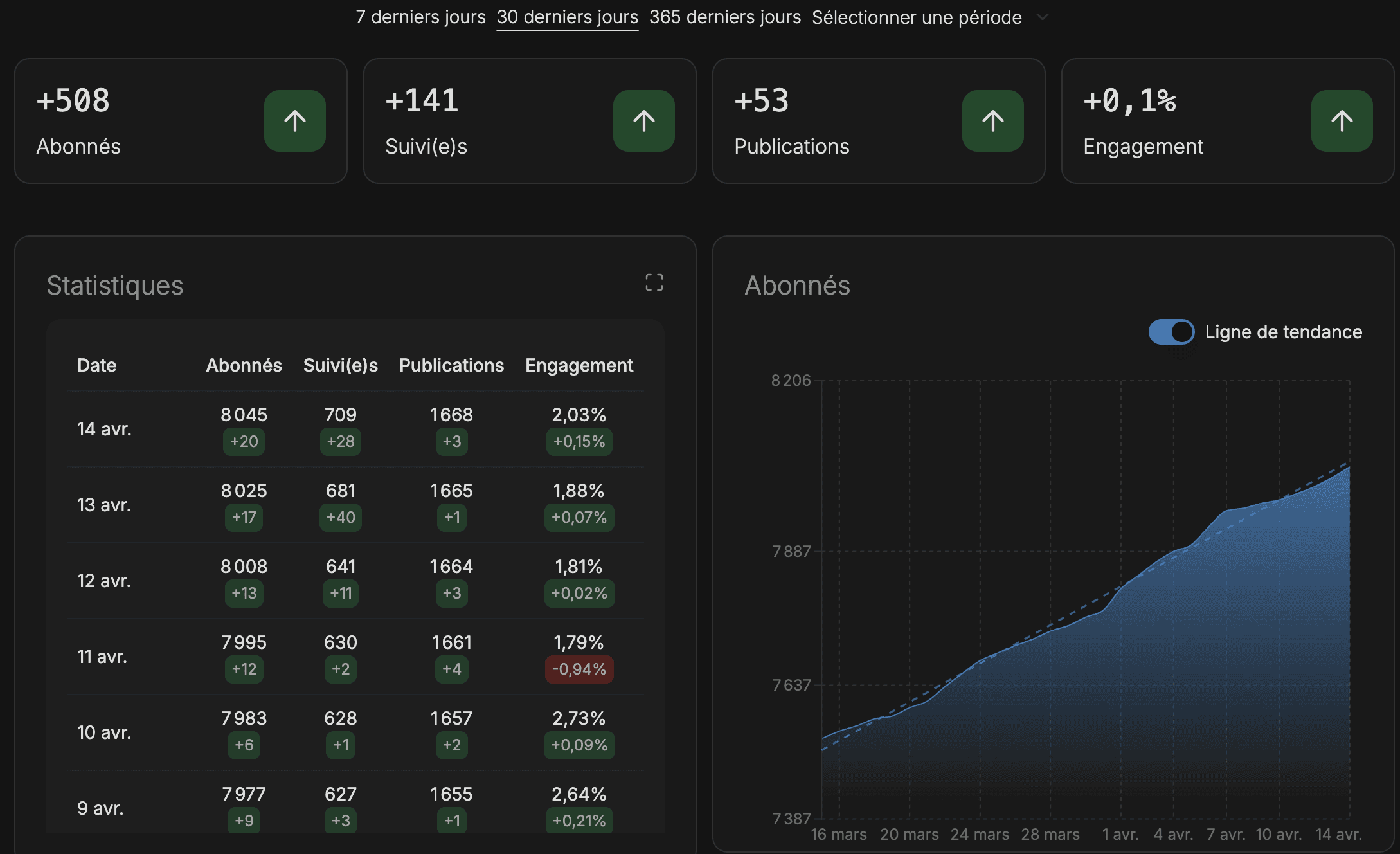Click the 1661 publications value
Screen dimensions: 1400x854
(451, 642)
